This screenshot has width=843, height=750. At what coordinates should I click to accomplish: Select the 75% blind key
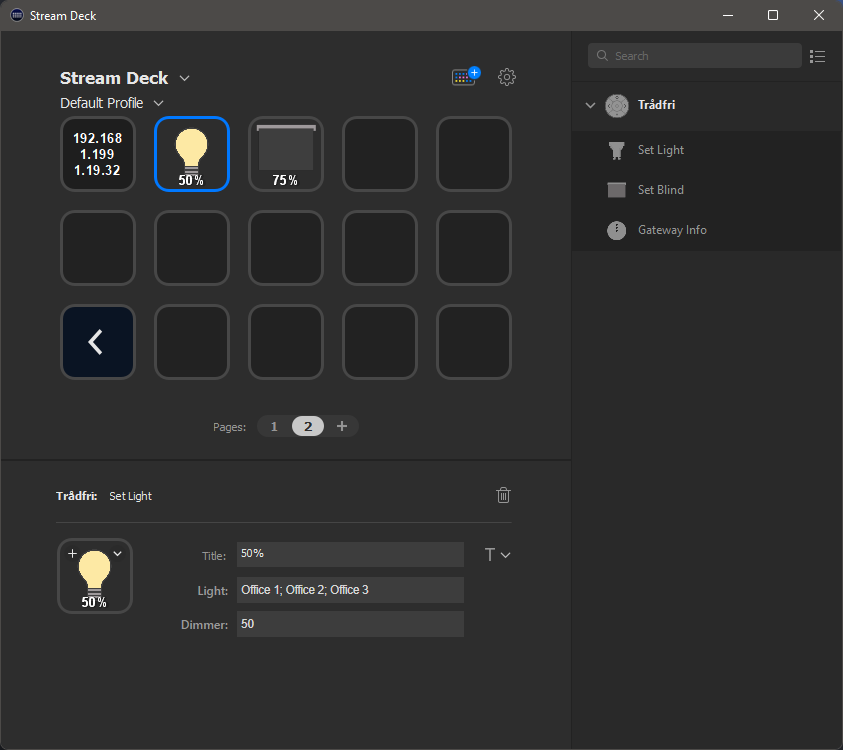285,154
